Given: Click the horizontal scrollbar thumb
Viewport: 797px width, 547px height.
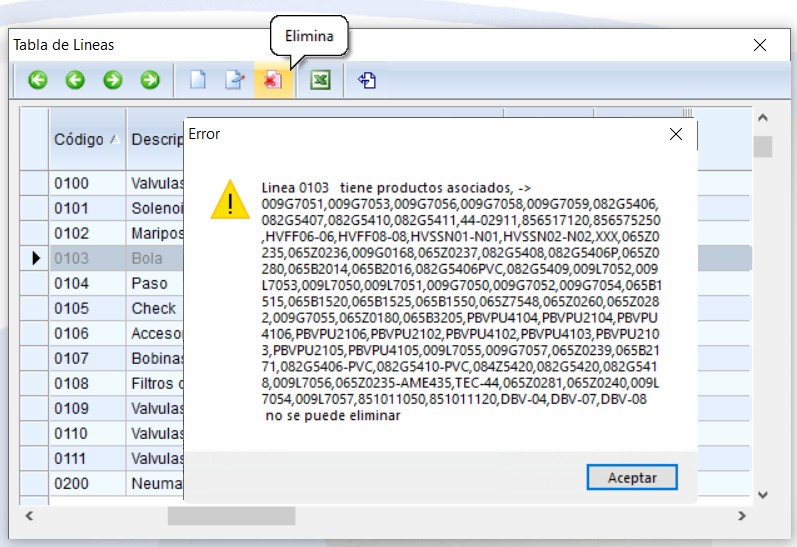Looking at the screenshot, I should (x=231, y=516).
